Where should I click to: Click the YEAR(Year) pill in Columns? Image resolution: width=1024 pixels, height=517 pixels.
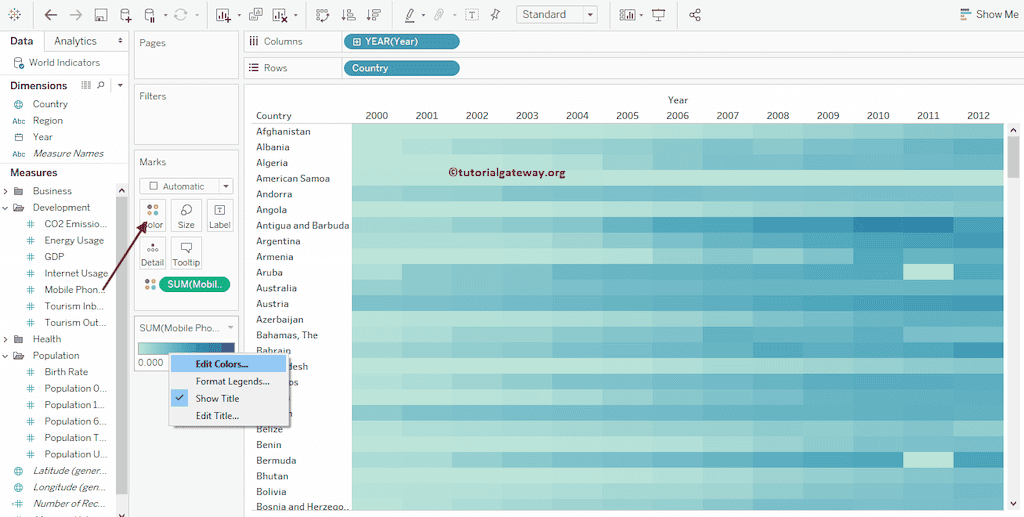[x=400, y=41]
